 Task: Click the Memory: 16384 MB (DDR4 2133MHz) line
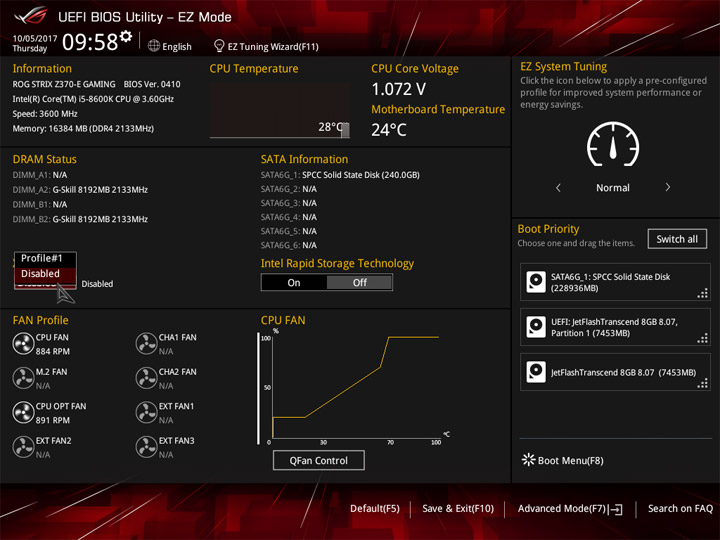[83, 129]
